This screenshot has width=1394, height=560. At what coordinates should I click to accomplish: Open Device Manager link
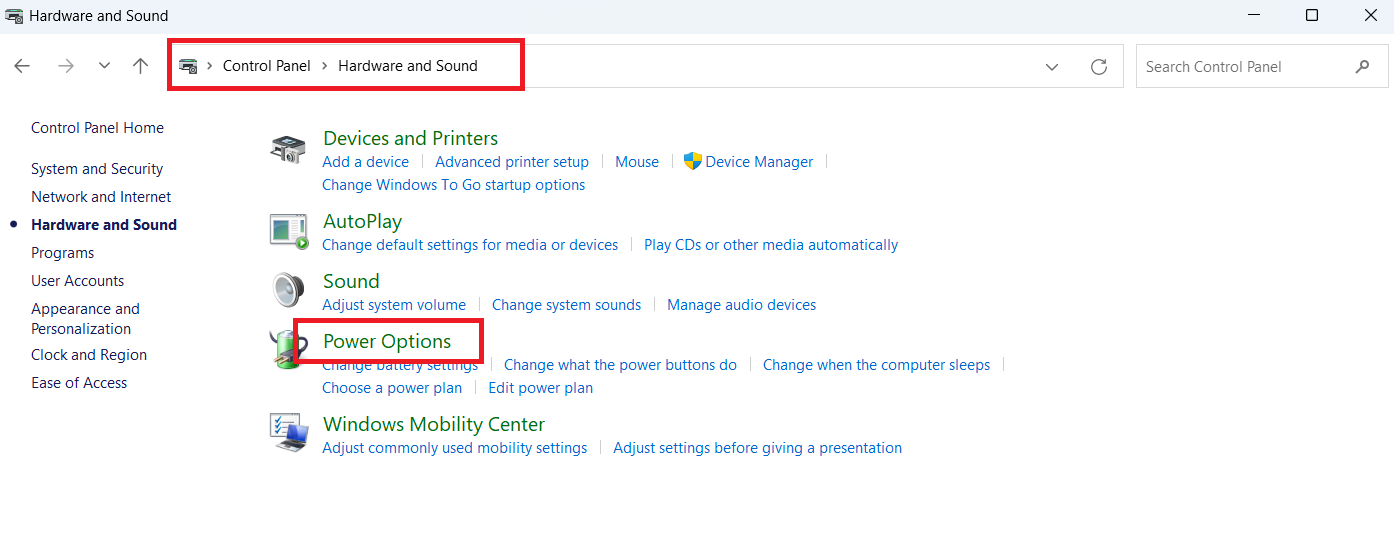[x=759, y=162]
